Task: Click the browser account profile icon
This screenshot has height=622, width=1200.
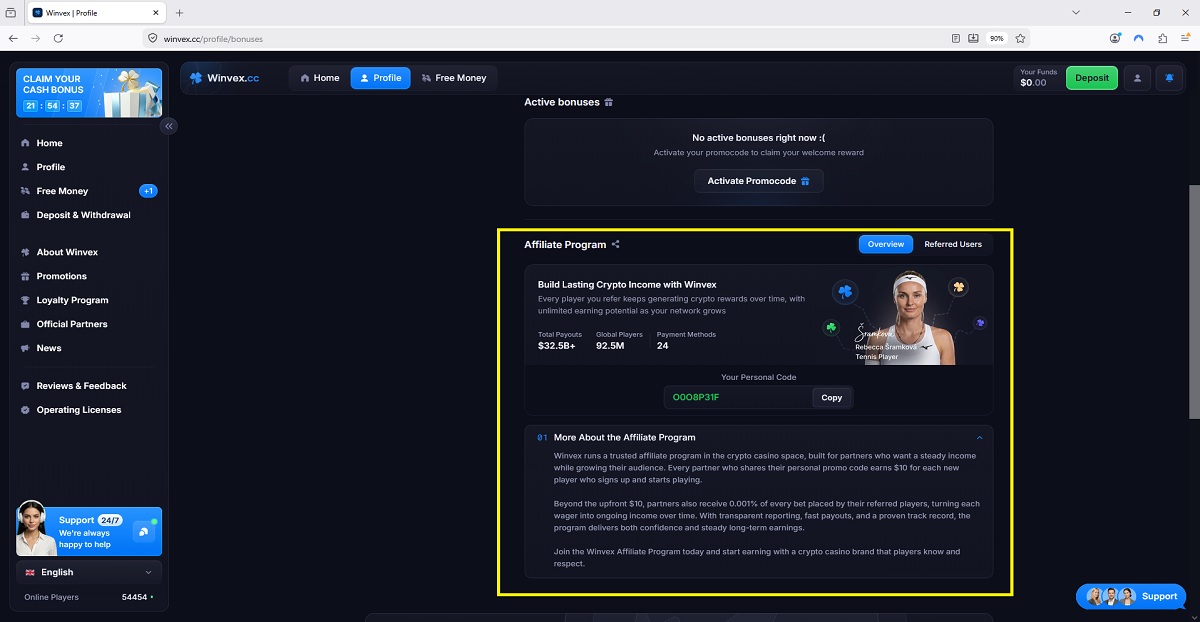Action: 1115,38
